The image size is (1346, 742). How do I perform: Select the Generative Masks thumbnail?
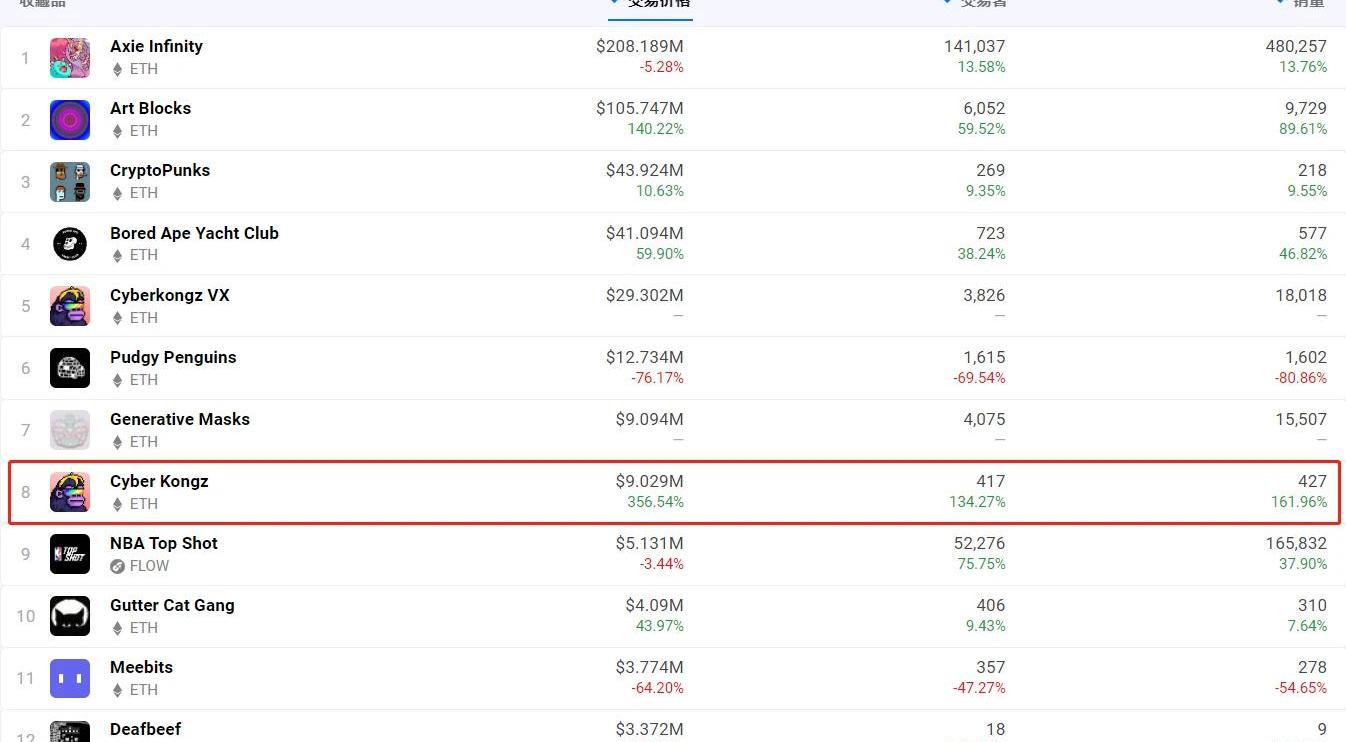point(70,430)
